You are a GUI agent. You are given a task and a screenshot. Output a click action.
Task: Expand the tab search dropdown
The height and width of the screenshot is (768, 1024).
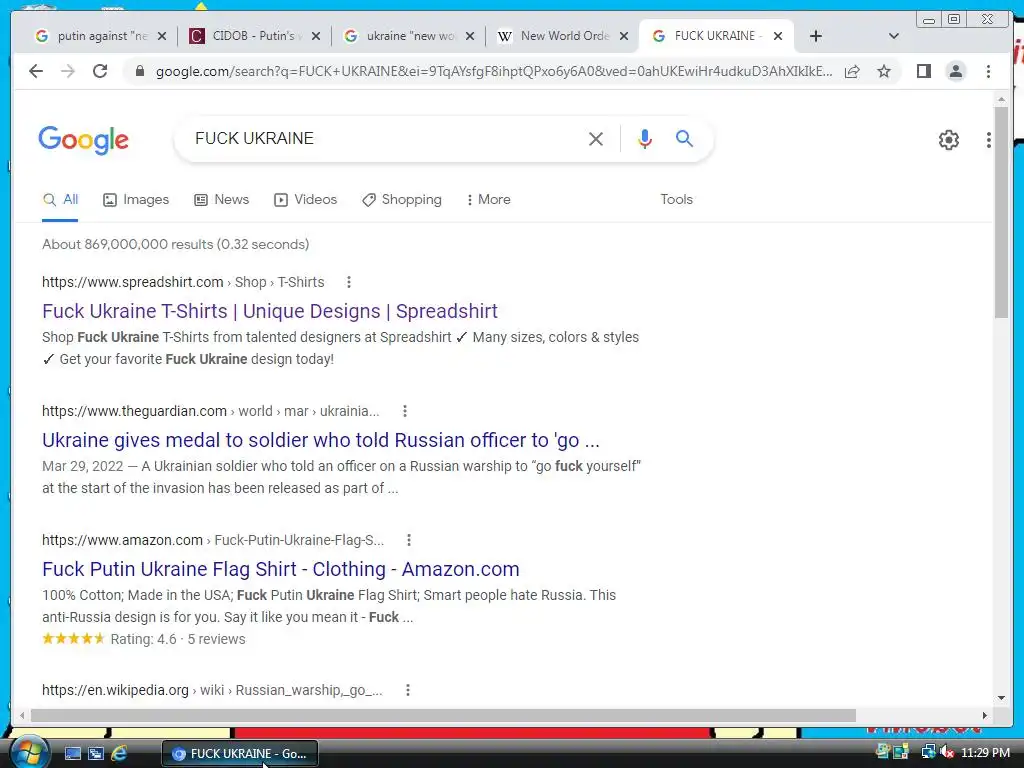click(894, 36)
